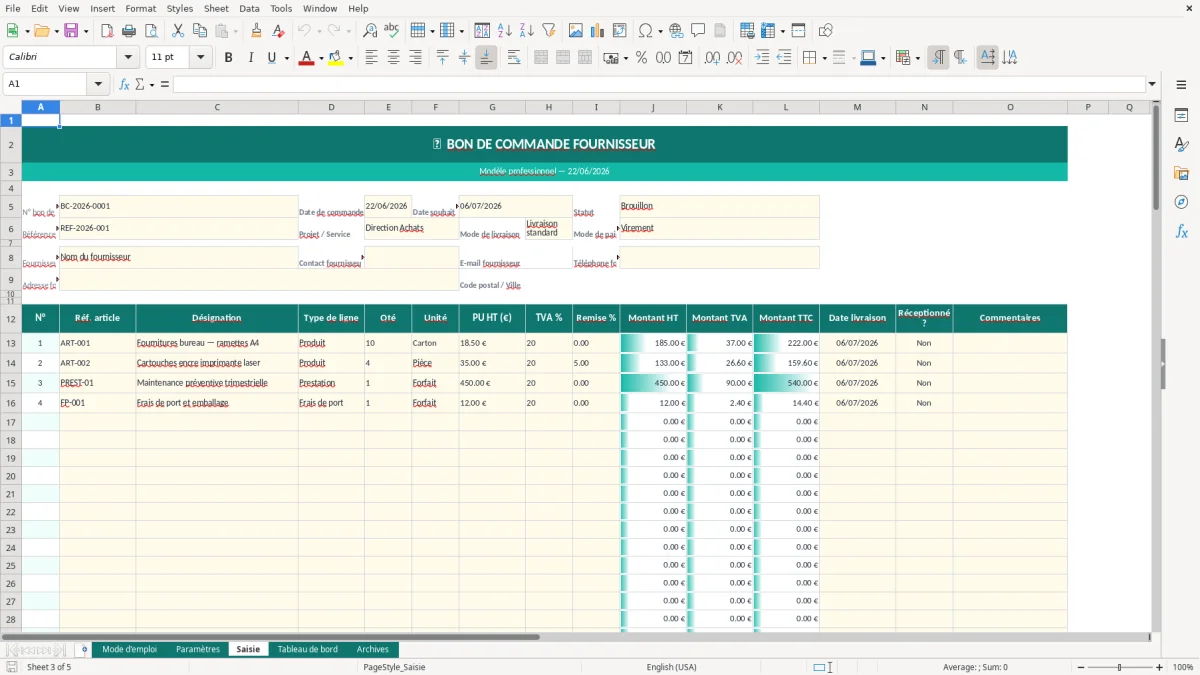Click the Format as Date icon
The image size is (1200, 675).
point(686,58)
